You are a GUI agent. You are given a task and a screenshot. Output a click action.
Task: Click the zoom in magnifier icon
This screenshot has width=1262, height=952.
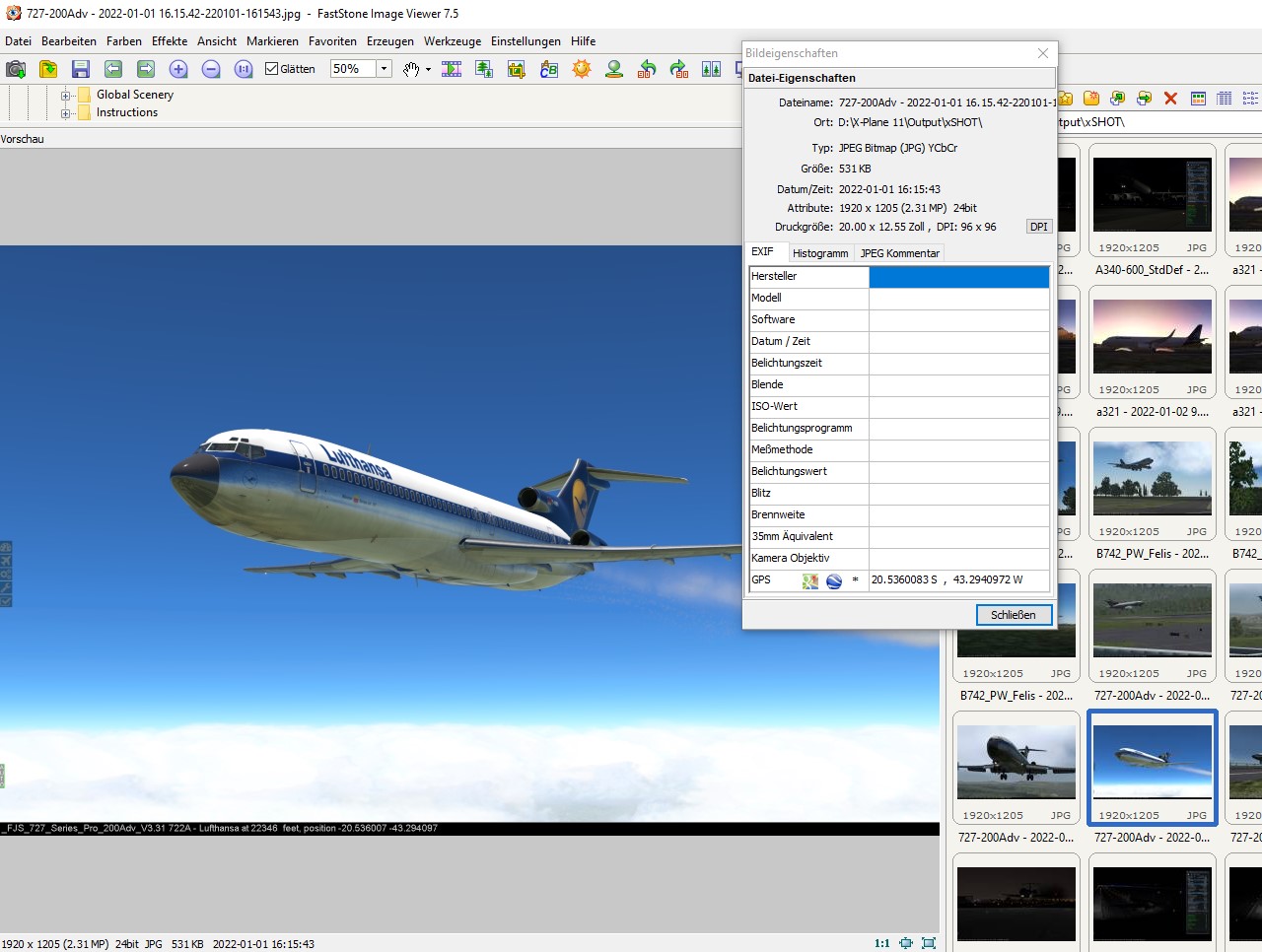pos(178,69)
